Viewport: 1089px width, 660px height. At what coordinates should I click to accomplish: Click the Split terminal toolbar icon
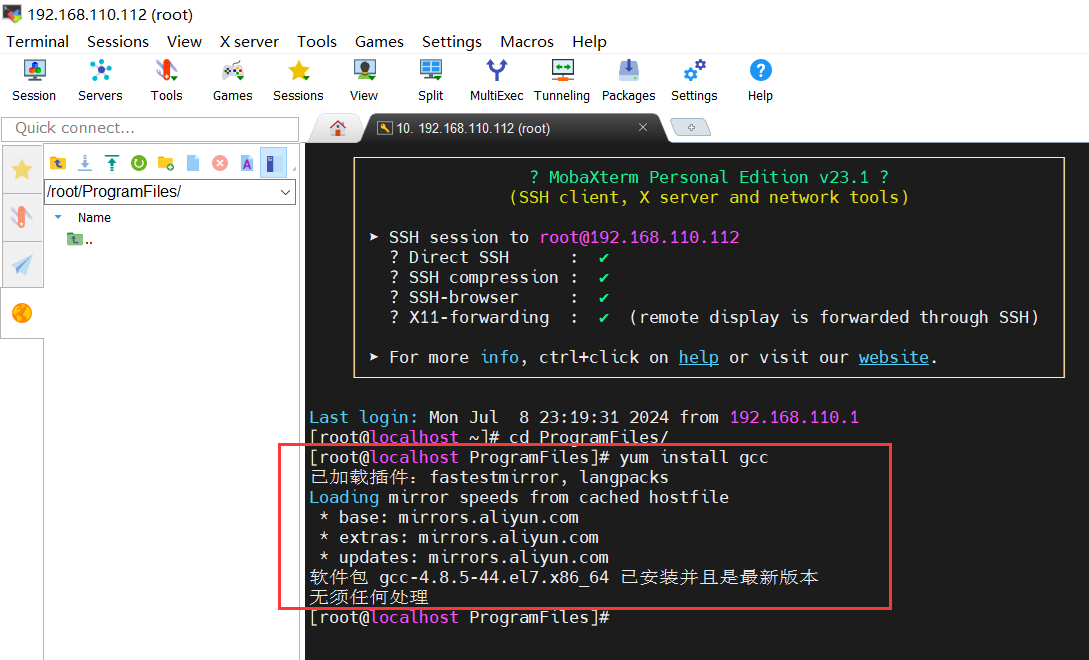(431, 81)
